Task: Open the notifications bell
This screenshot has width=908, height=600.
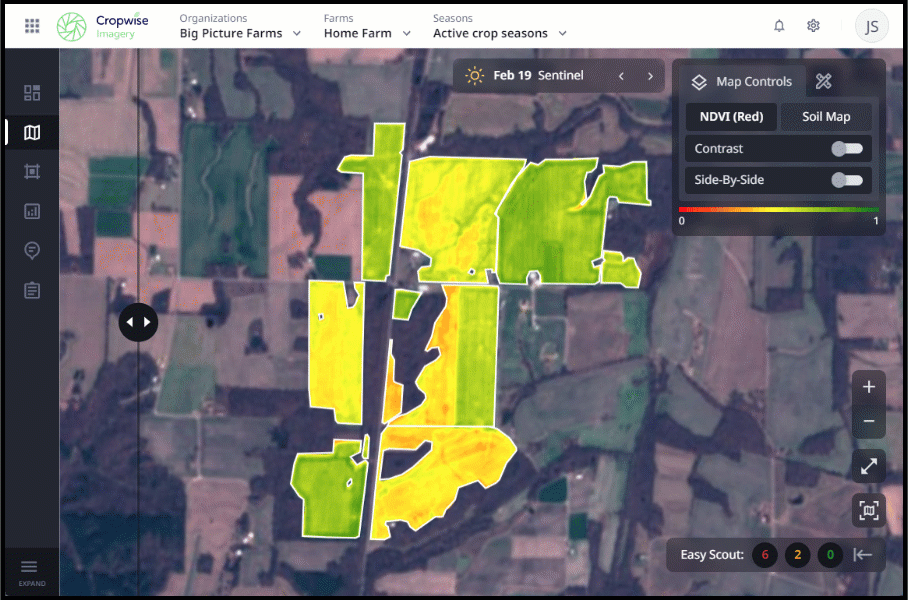Action: click(x=779, y=26)
